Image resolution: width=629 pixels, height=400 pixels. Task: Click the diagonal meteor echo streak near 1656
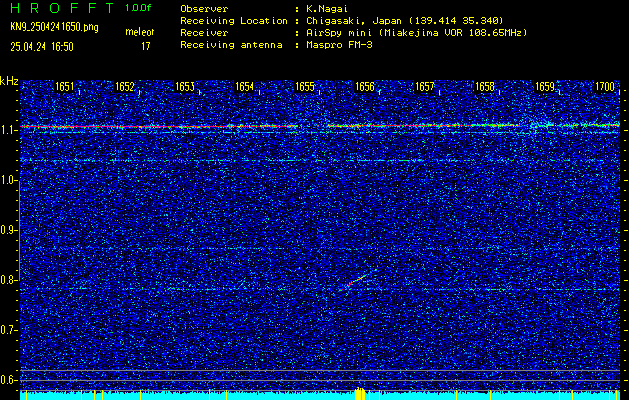point(352,283)
